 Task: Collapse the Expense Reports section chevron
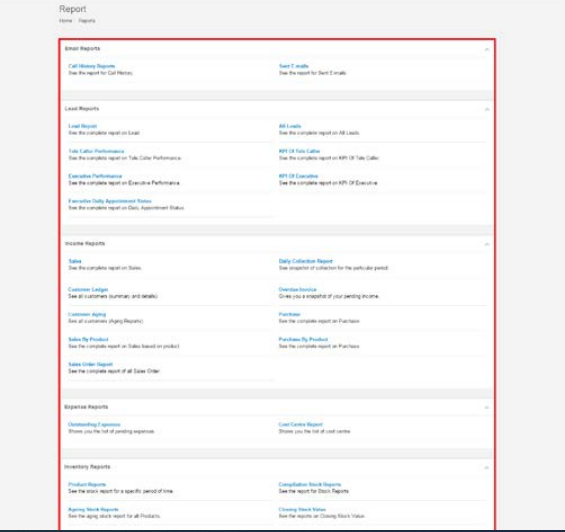point(487,408)
